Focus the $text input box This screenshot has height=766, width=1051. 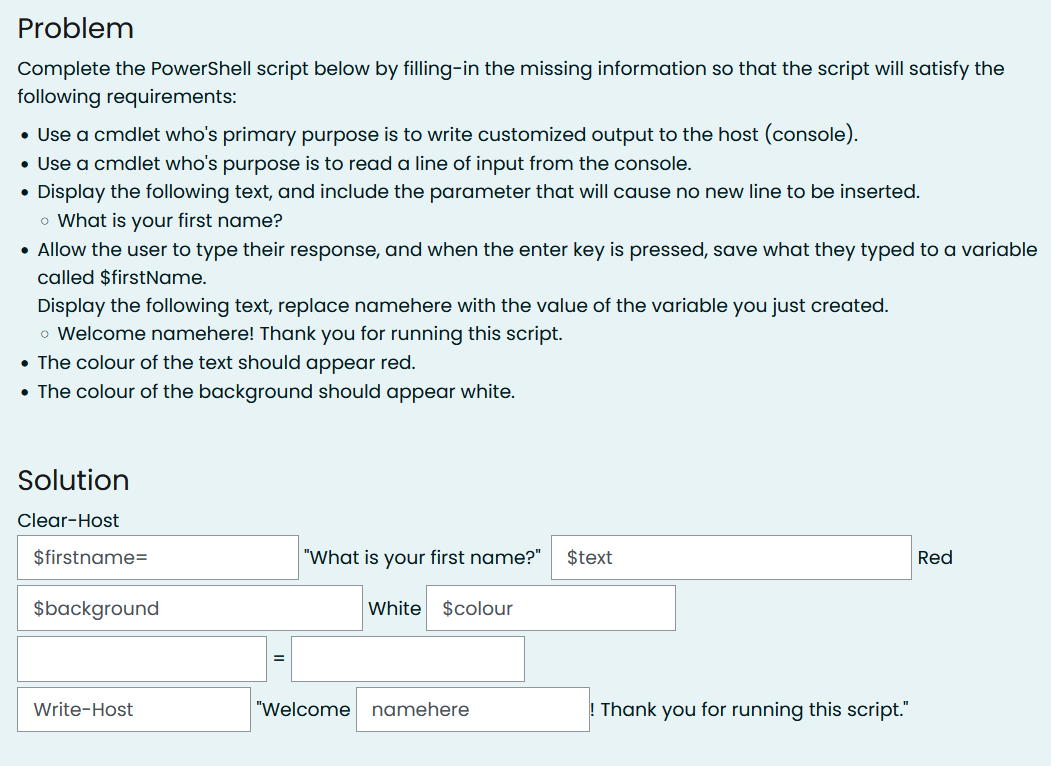tap(731, 558)
